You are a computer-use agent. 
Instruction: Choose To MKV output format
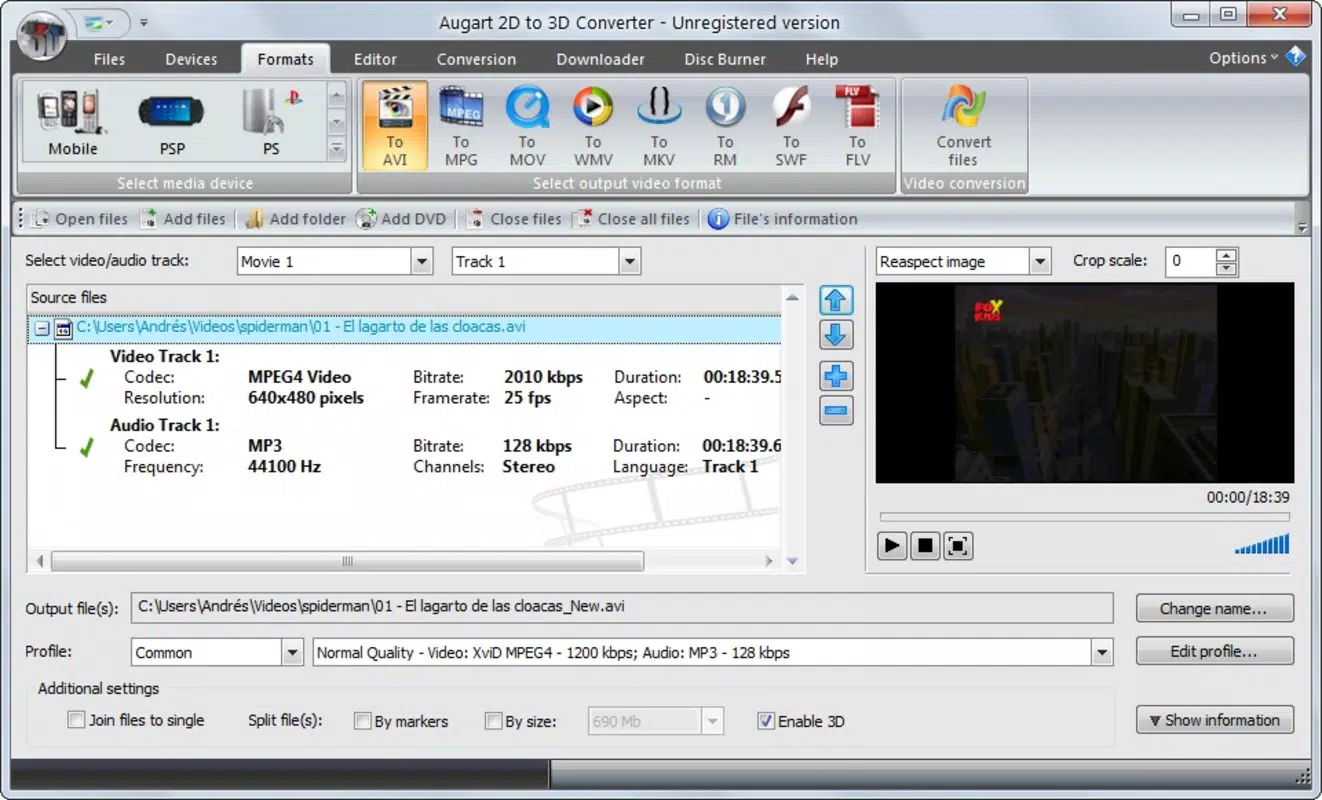coord(659,126)
